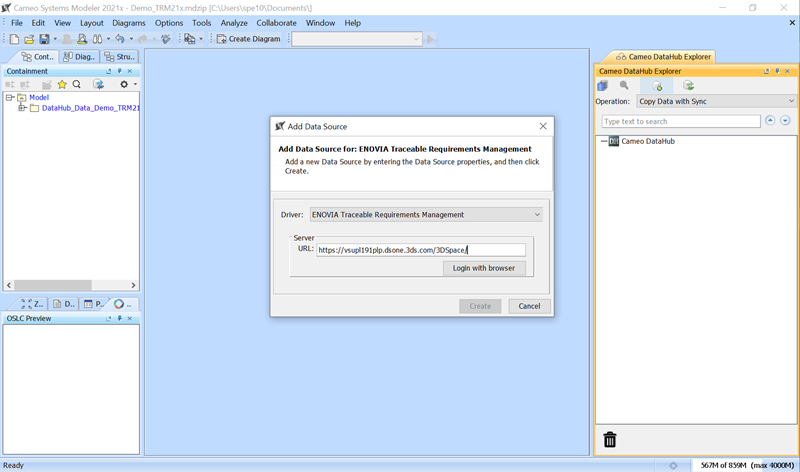
Task: Click the star favorites icon in Containment toolbar
Action: pos(61,85)
